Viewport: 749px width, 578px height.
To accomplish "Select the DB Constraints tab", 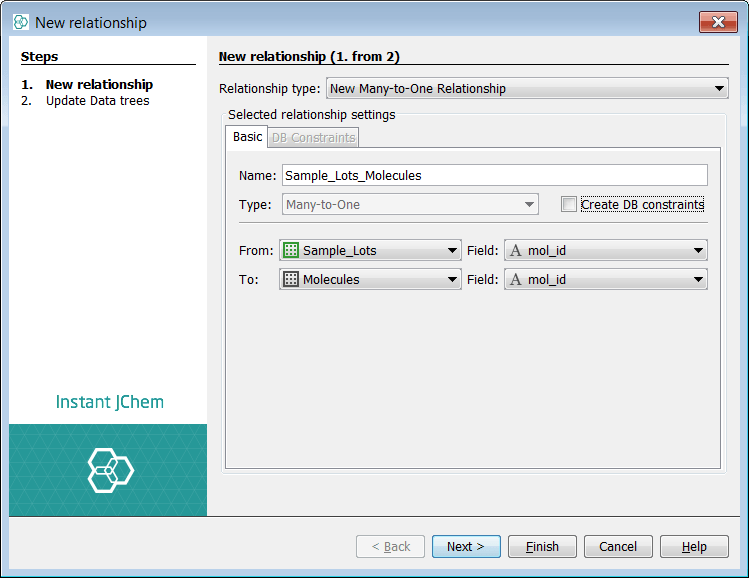I will [313, 138].
